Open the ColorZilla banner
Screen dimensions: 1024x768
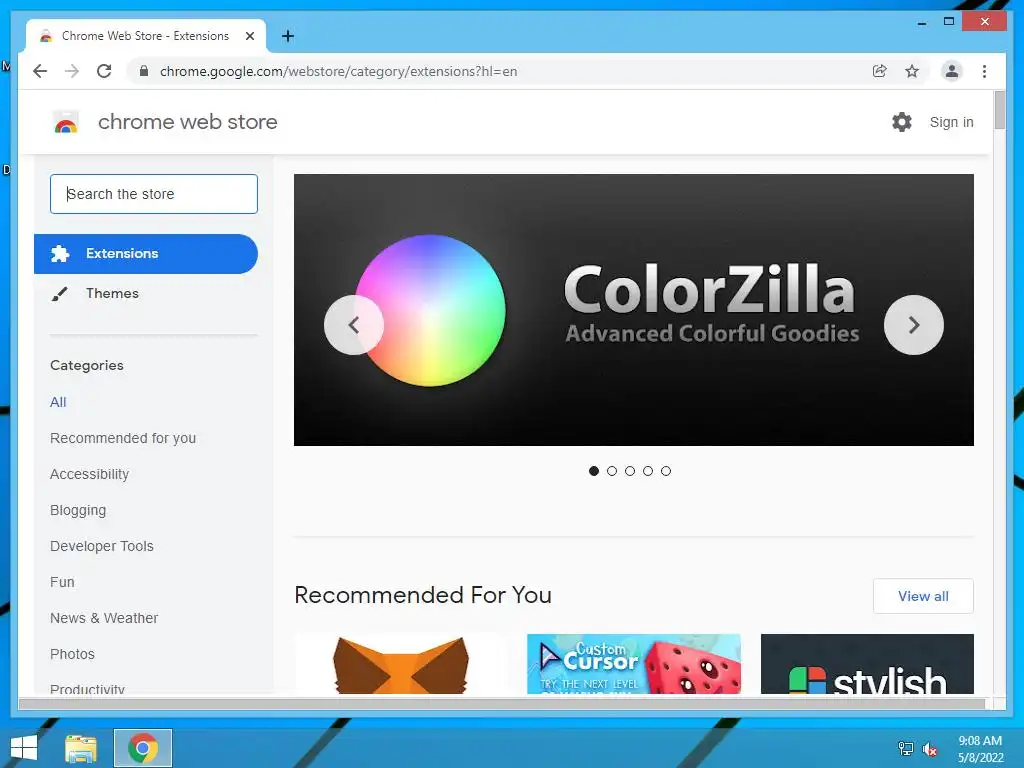[x=633, y=310]
